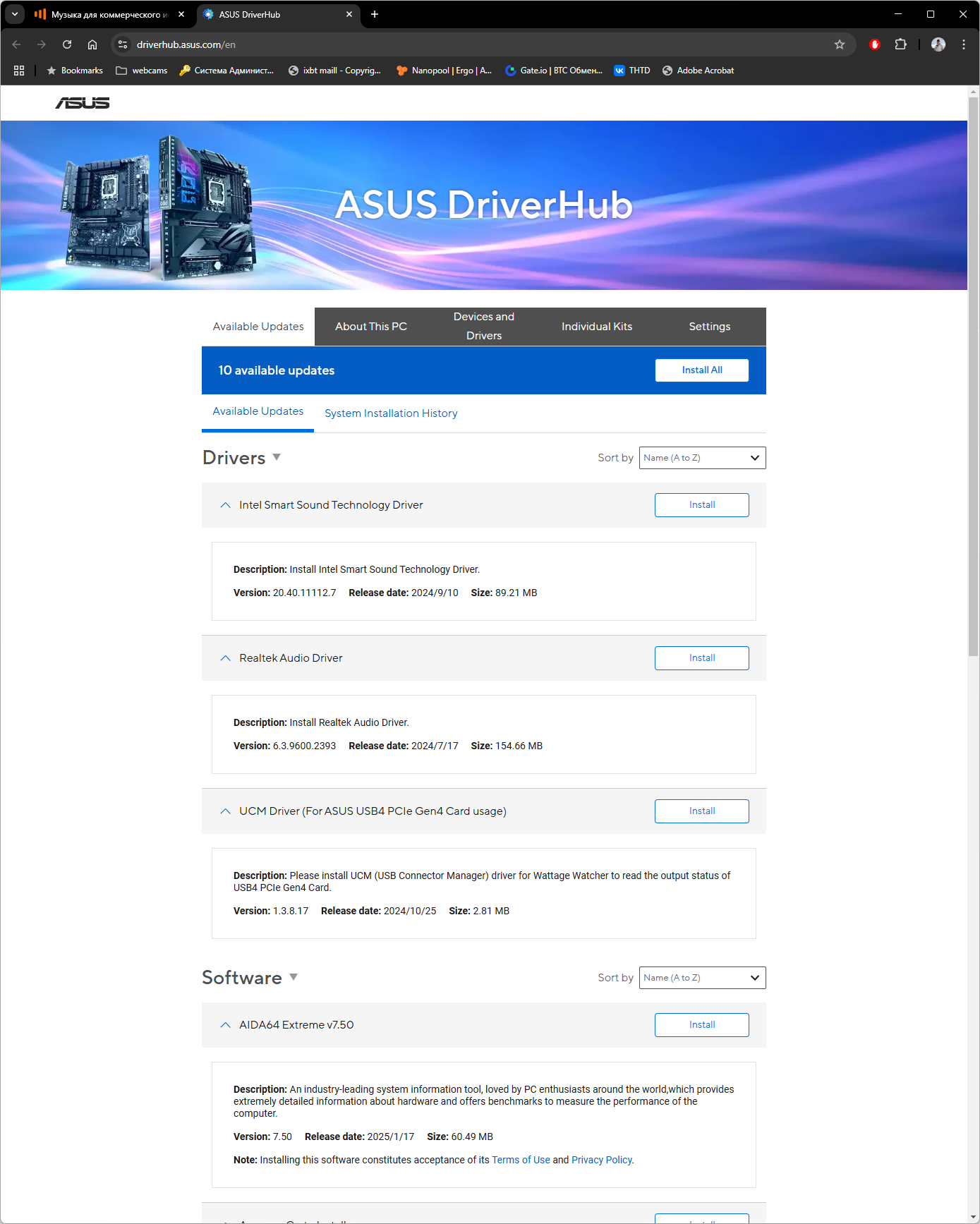Click the '10 available updates' heading
This screenshot has width=980, height=1224.
coord(277,370)
